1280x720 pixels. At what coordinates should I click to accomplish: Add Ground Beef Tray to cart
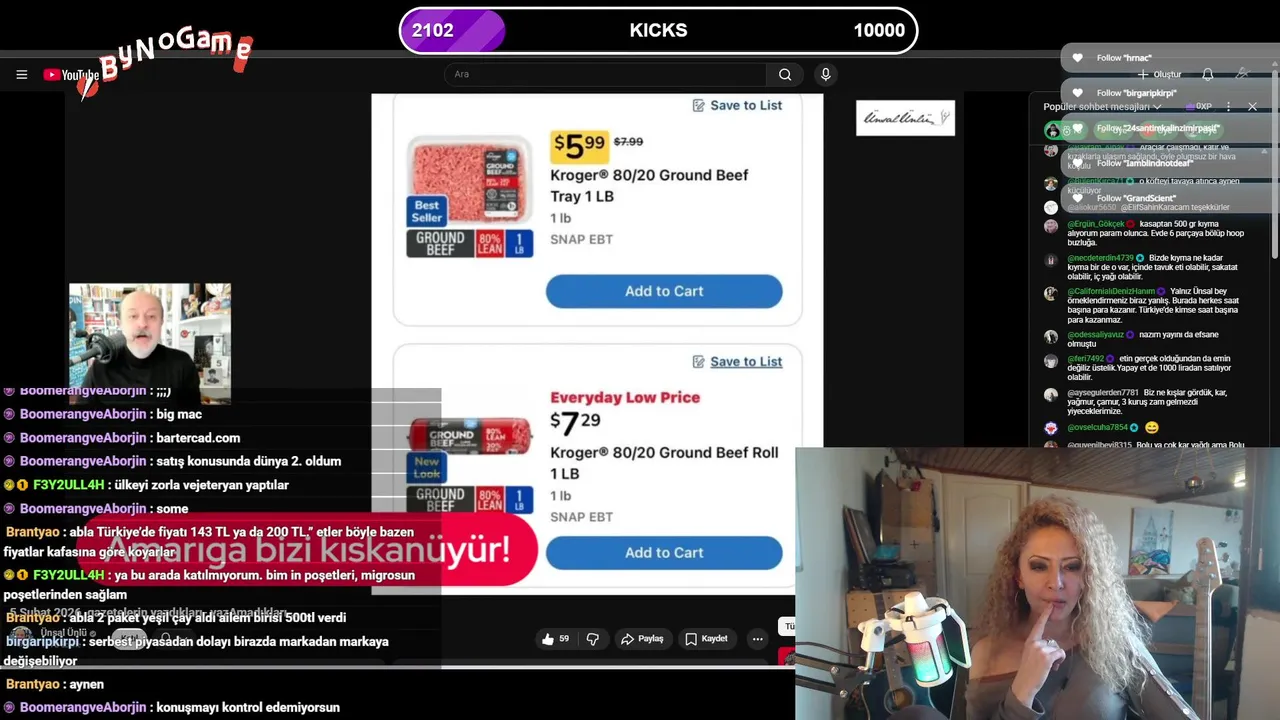coord(664,291)
